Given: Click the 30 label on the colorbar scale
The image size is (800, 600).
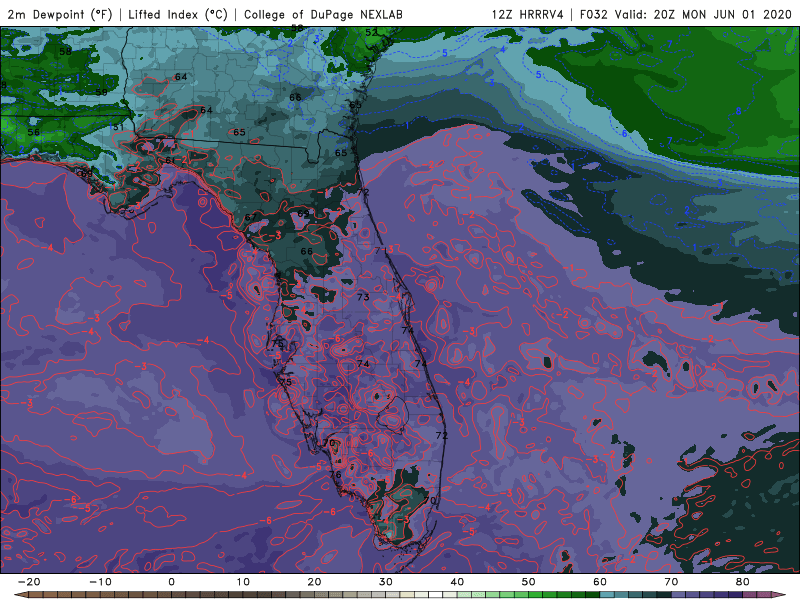Looking at the screenshot, I should 386,582.
